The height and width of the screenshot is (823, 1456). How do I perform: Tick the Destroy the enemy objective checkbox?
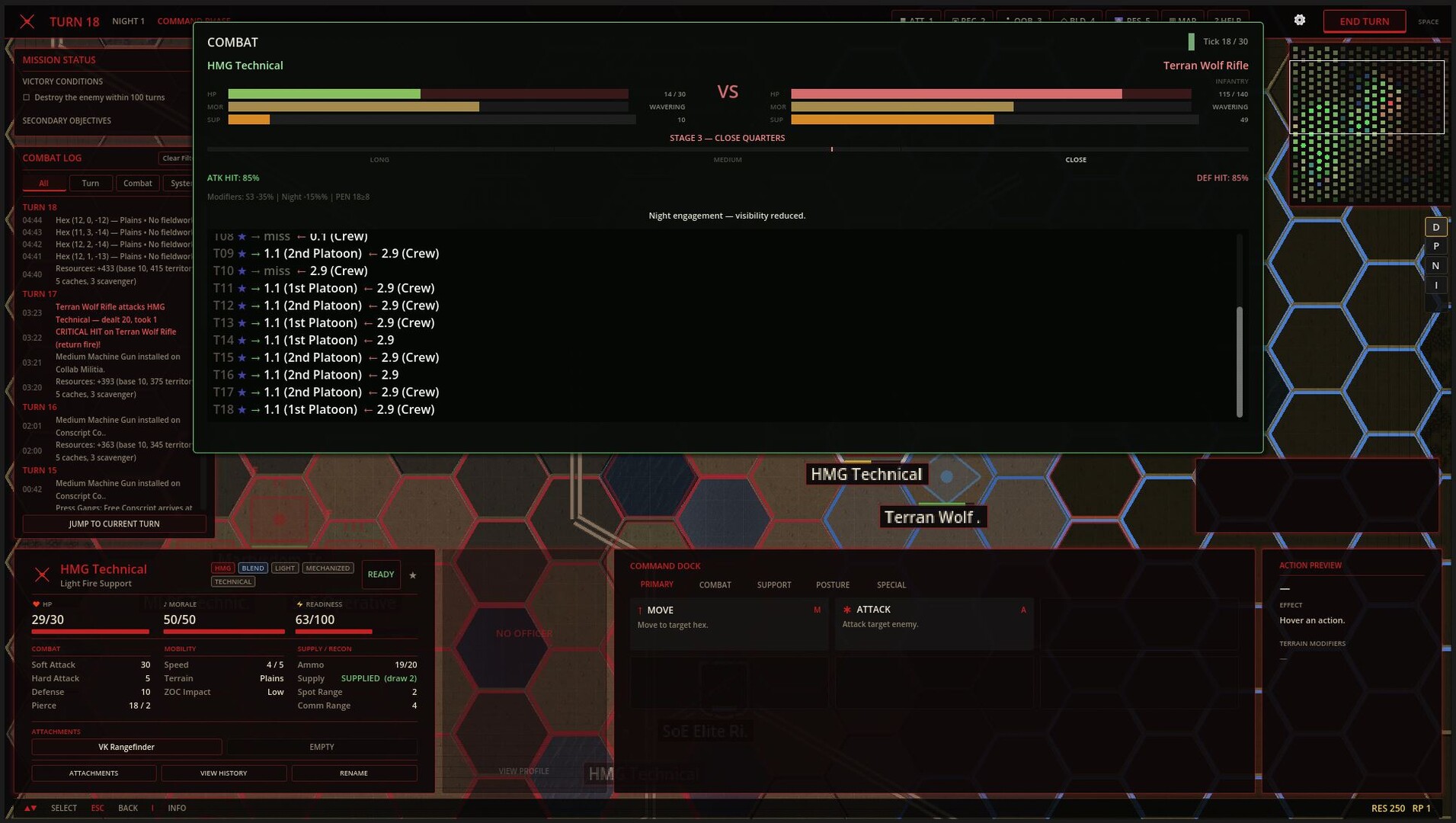click(27, 98)
